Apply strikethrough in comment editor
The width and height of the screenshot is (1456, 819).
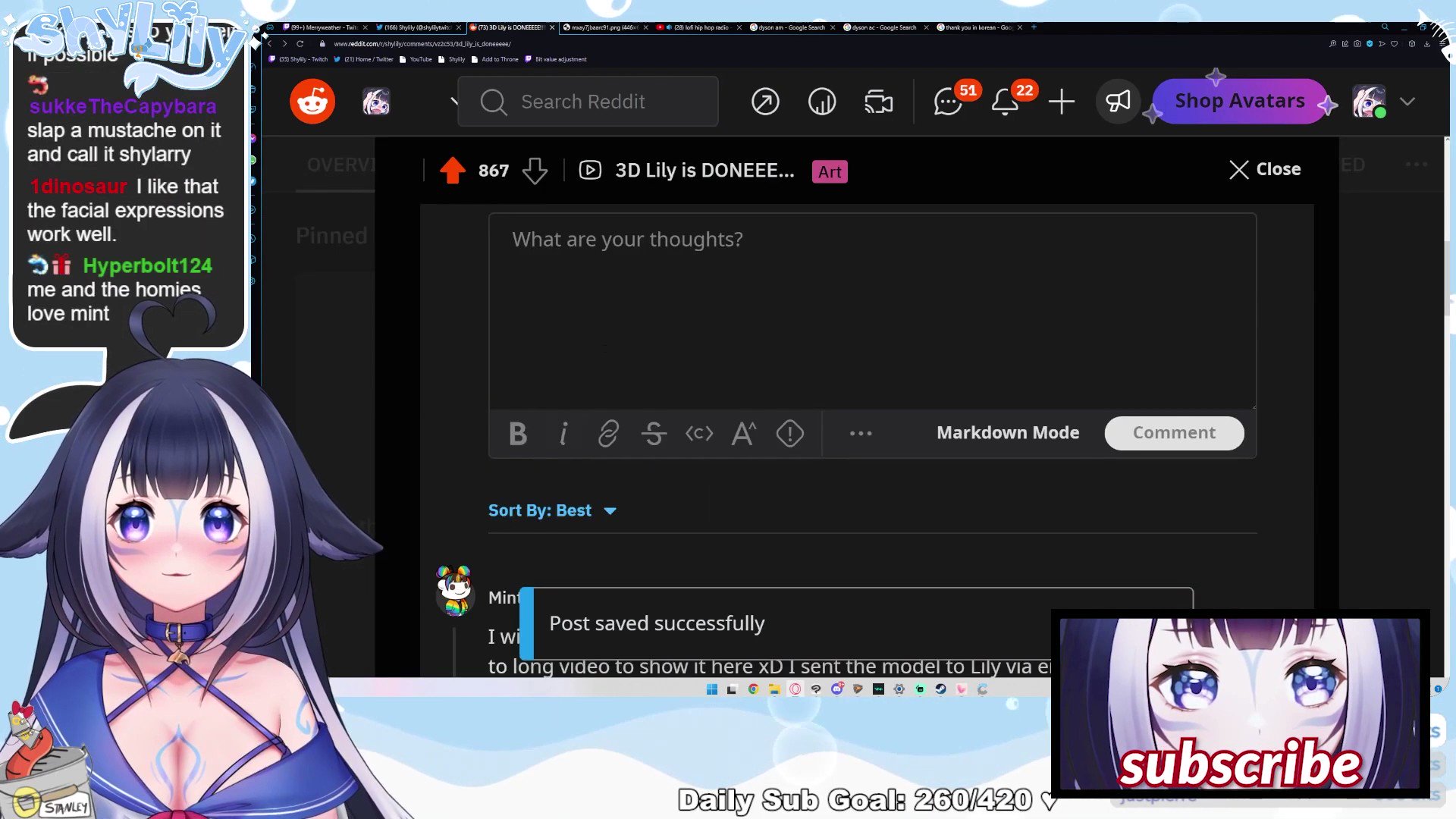(654, 434)
